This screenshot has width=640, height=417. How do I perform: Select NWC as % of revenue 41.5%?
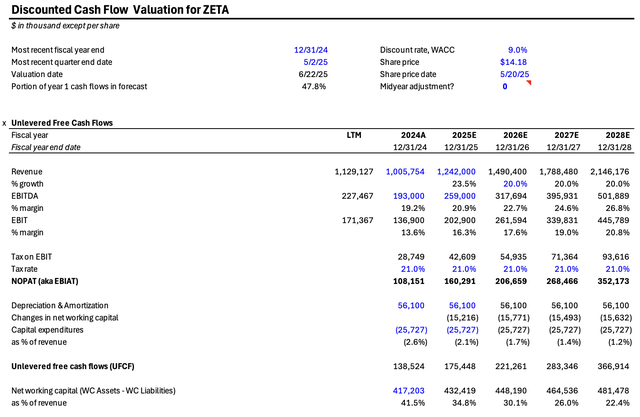413,403
